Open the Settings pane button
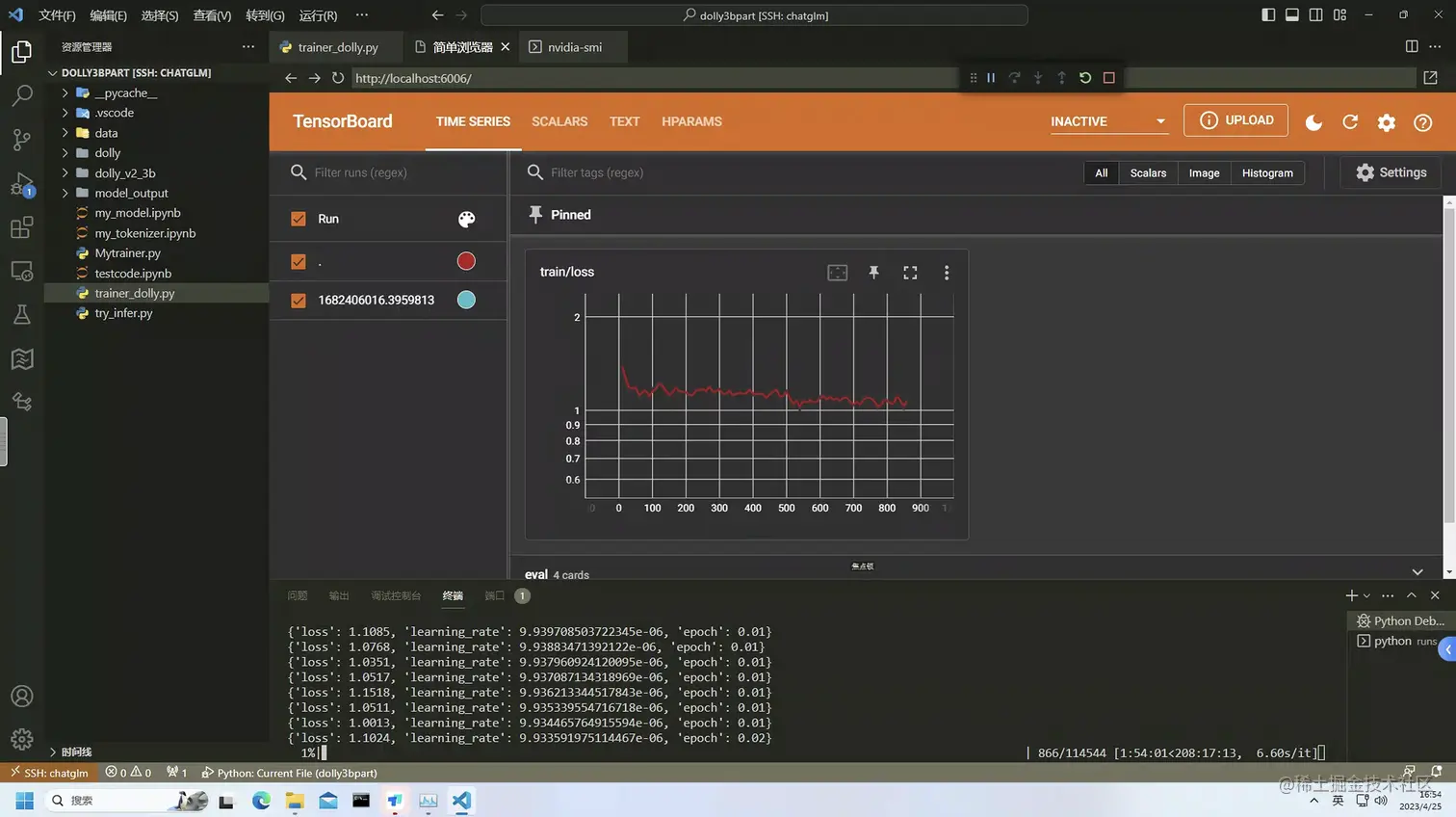 [1391, 172]
